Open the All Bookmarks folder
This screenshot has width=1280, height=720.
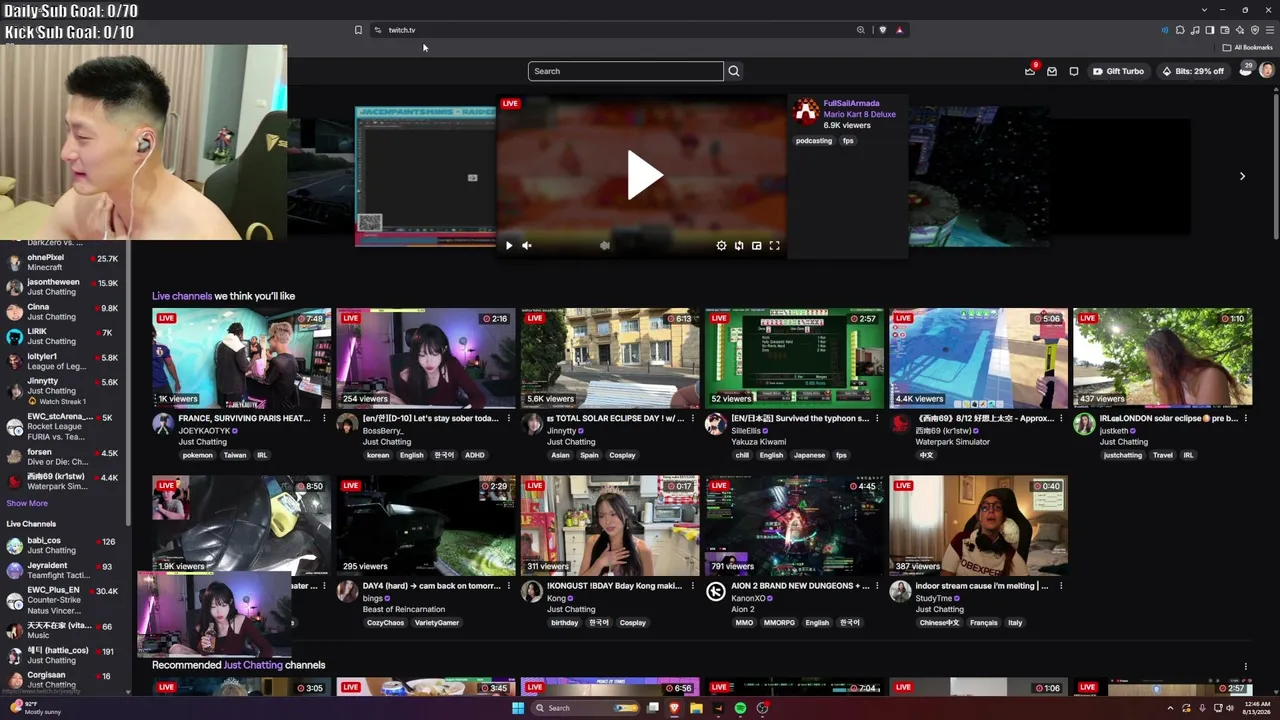click(x=1247, y=47)
